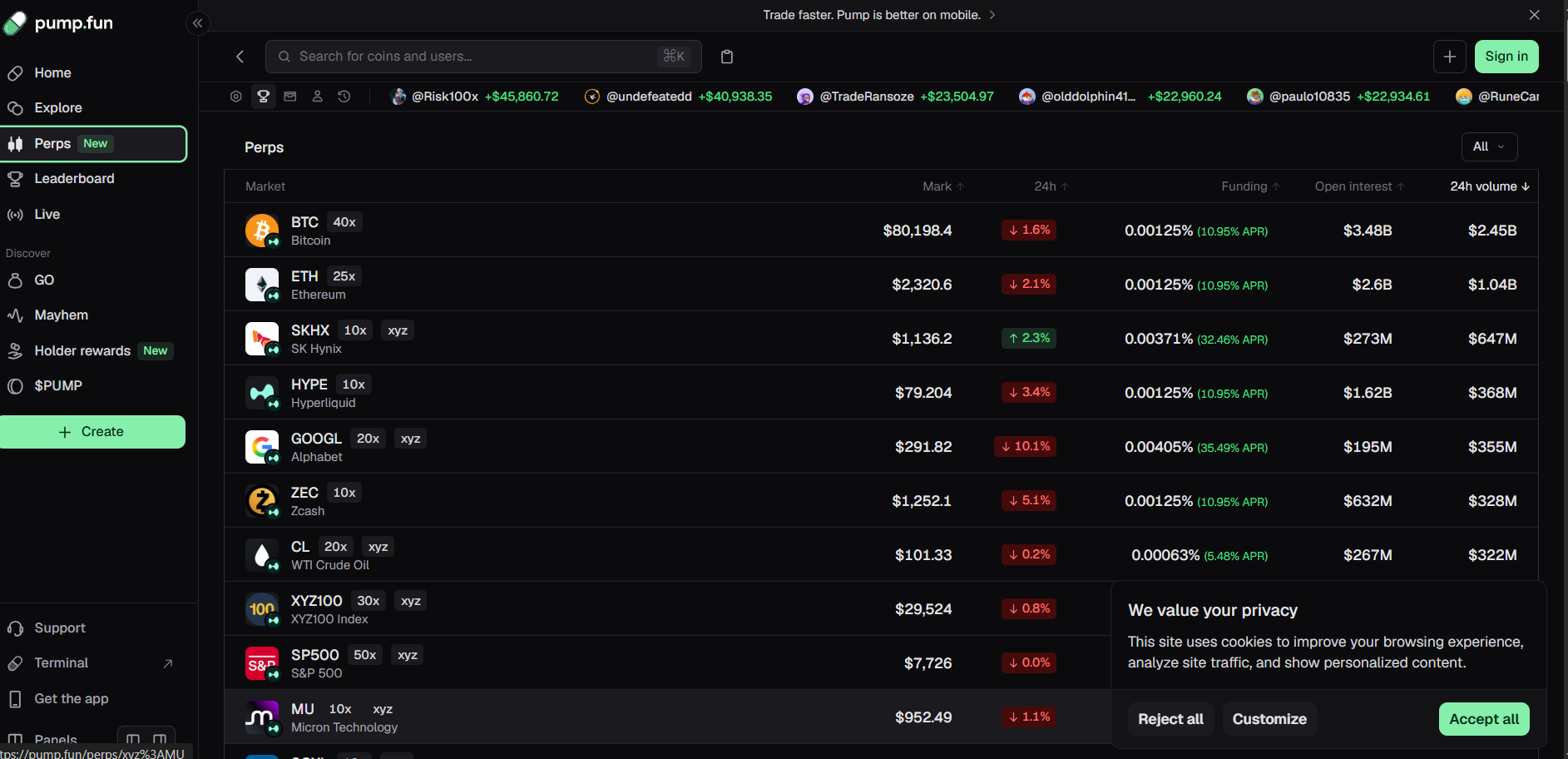The width and height of the screenshot is (1568, 759).
Task: Click Customize in privacy dialog
Action: pyautogui.click(x=1269, y=719)
